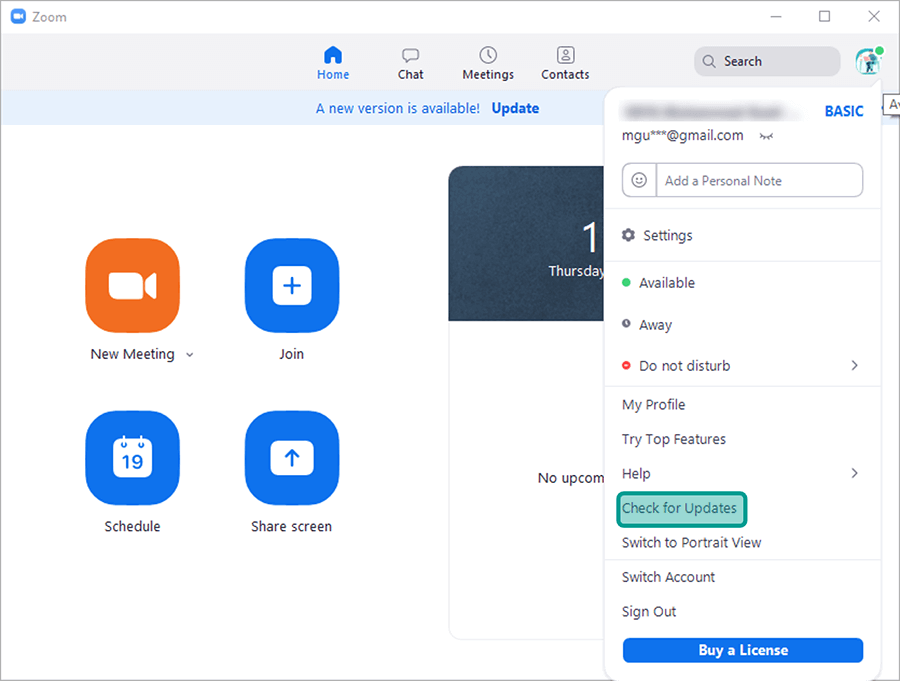Minimize the Zoom window
The image size is (900, 681).
coord(775,17)
